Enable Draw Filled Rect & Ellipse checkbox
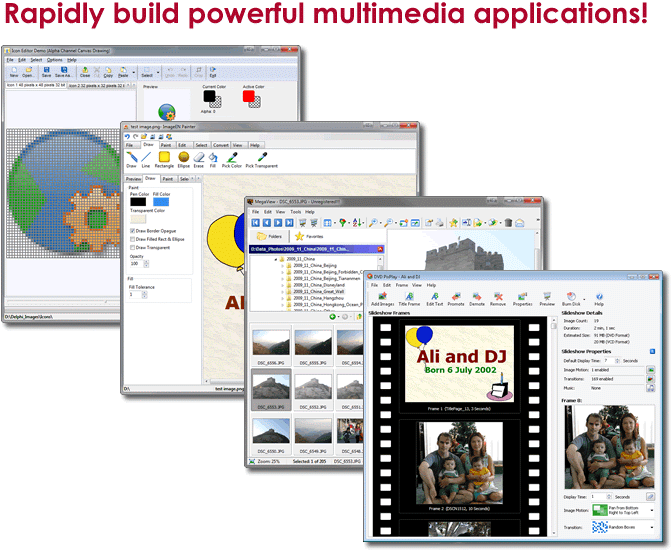This screenshot has height=550, width=671. (x=133, y=239)
